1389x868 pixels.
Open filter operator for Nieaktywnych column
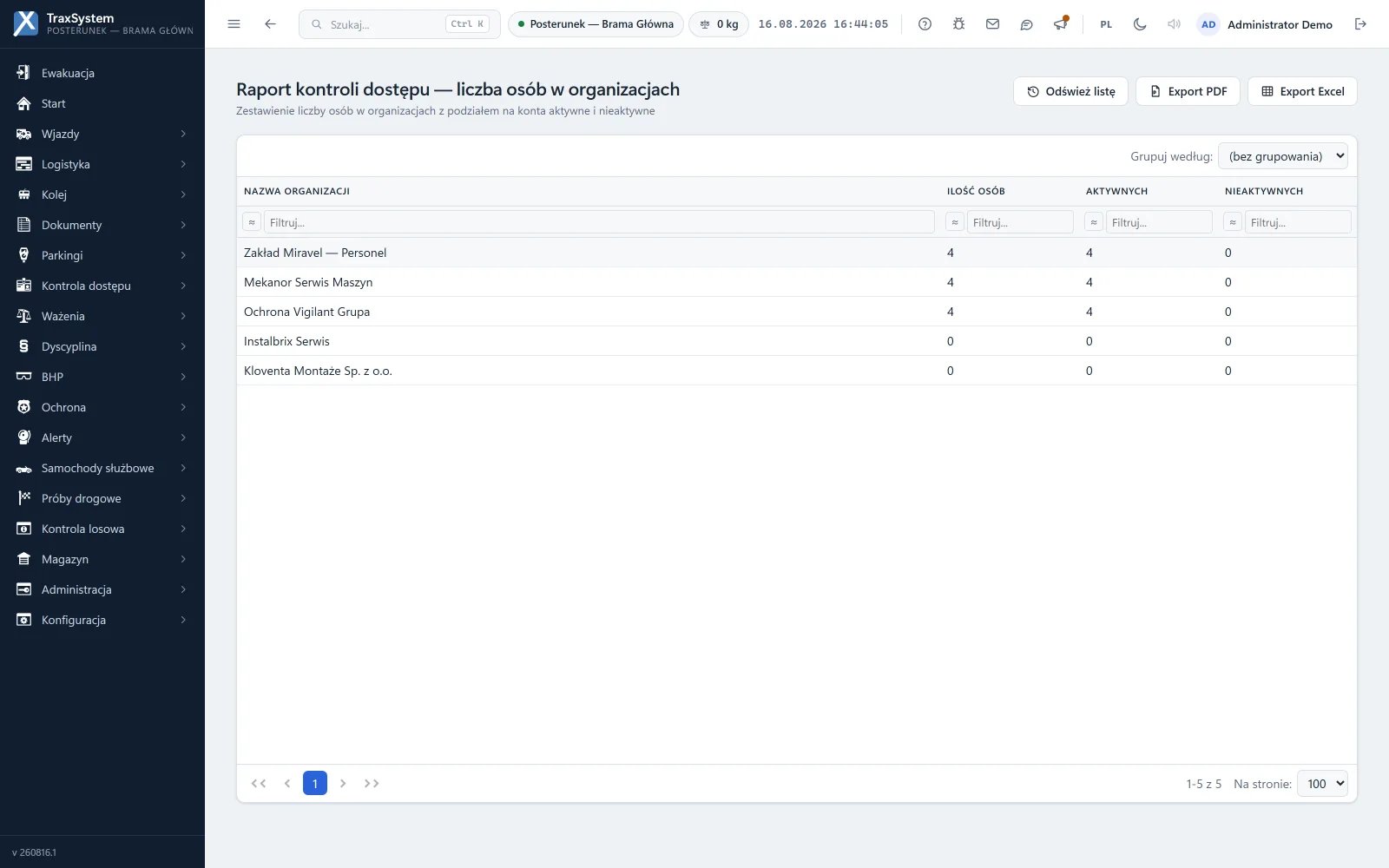click(1233, 222)
